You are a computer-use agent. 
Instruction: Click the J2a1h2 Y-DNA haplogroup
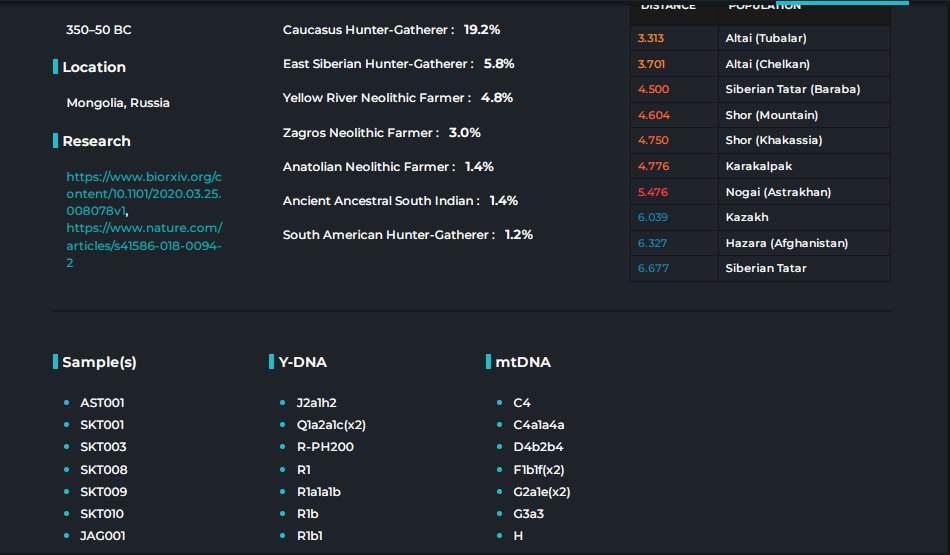tap(316, 403)
